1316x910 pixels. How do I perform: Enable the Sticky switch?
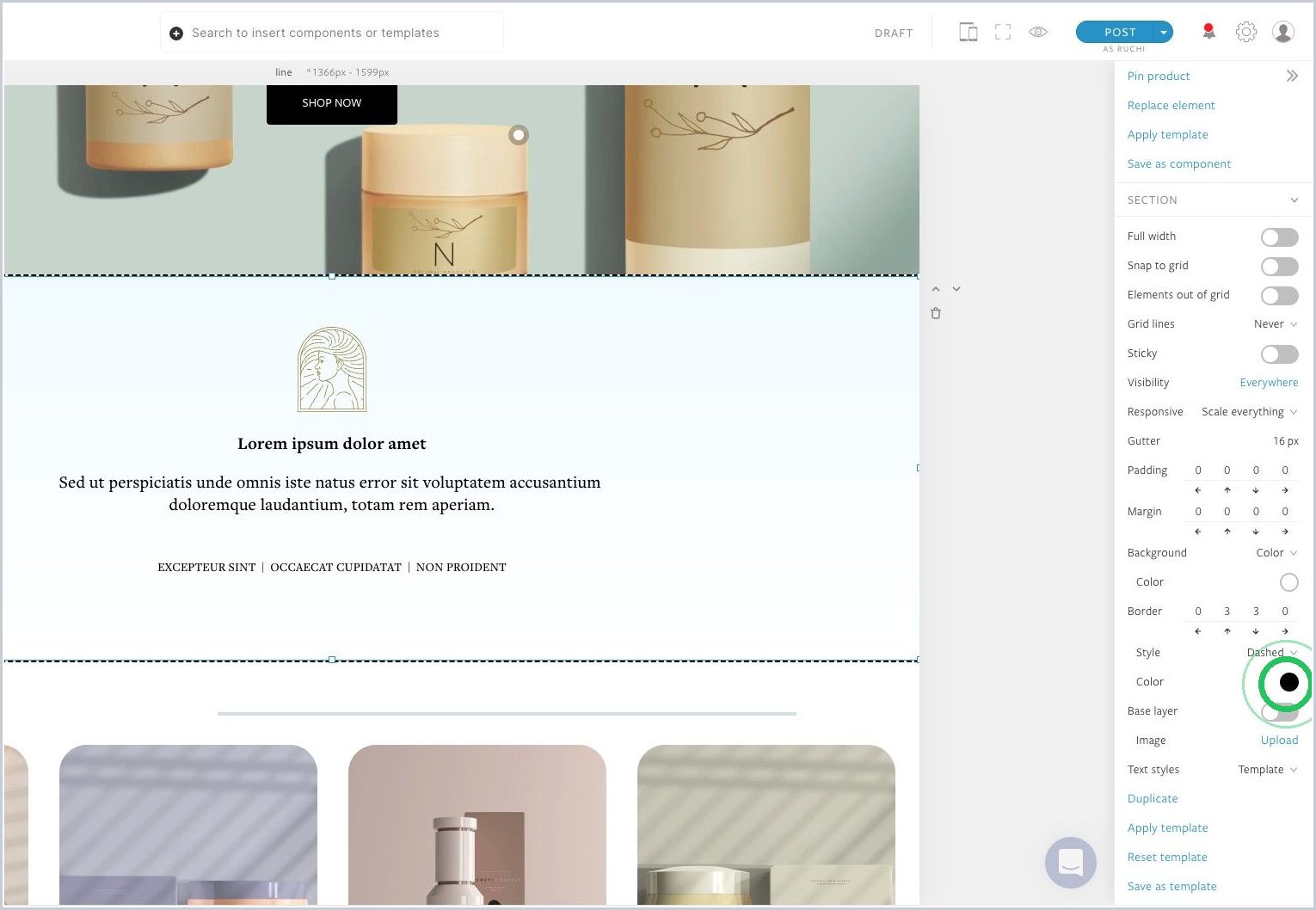point(1279,354)
